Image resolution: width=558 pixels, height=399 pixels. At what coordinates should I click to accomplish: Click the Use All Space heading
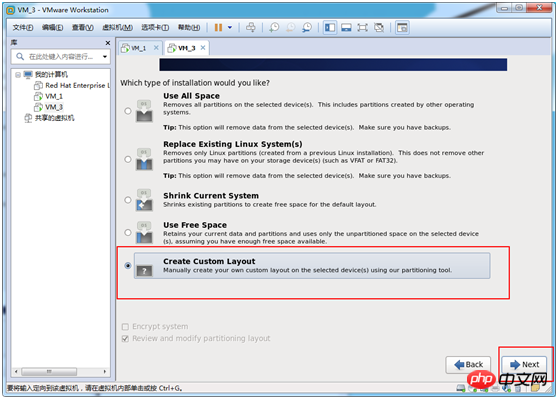tap(191, 96)
